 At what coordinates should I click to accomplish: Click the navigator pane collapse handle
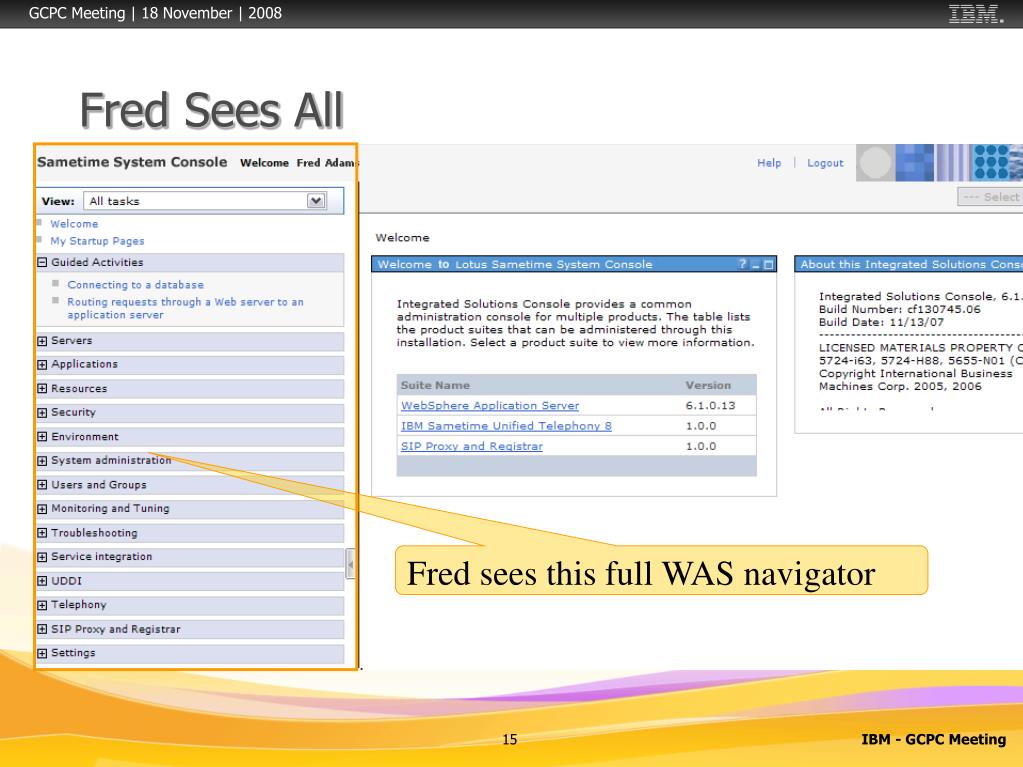pyautogui.click(x=350, y=564)
